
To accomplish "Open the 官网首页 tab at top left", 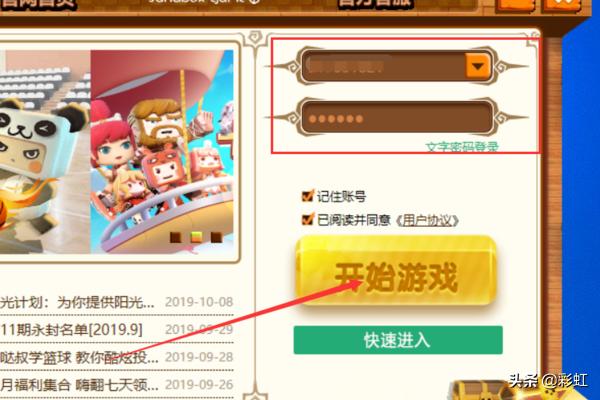I will [x=38, y=4].
